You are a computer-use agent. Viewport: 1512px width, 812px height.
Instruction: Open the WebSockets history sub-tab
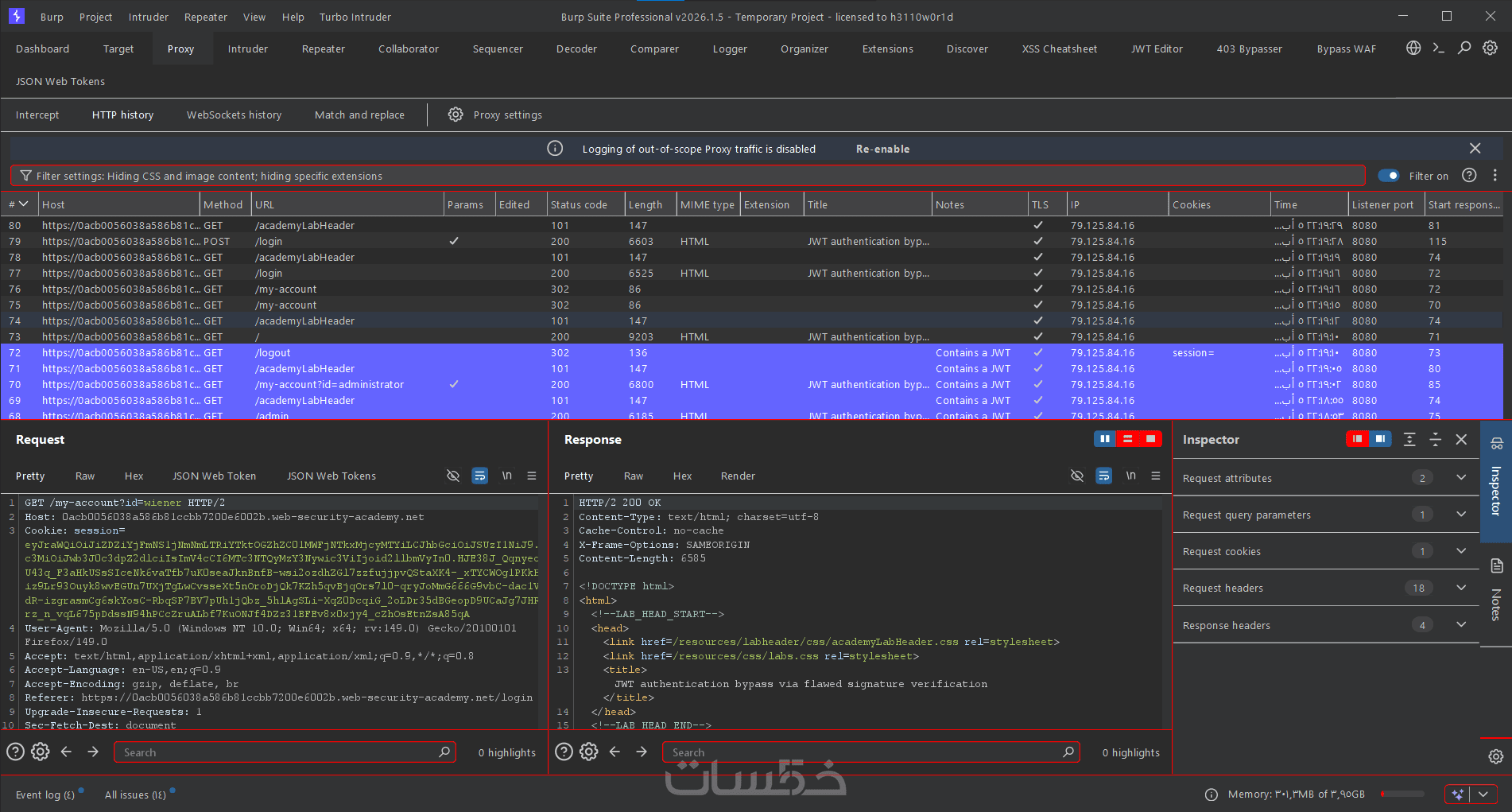(x=235, y=115)
